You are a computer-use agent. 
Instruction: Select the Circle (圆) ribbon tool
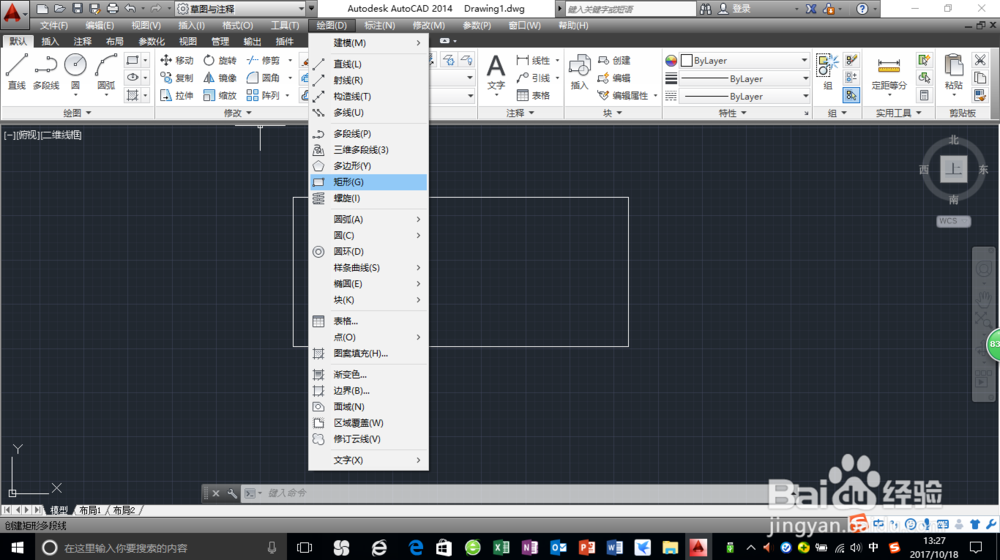pos(75,72)
